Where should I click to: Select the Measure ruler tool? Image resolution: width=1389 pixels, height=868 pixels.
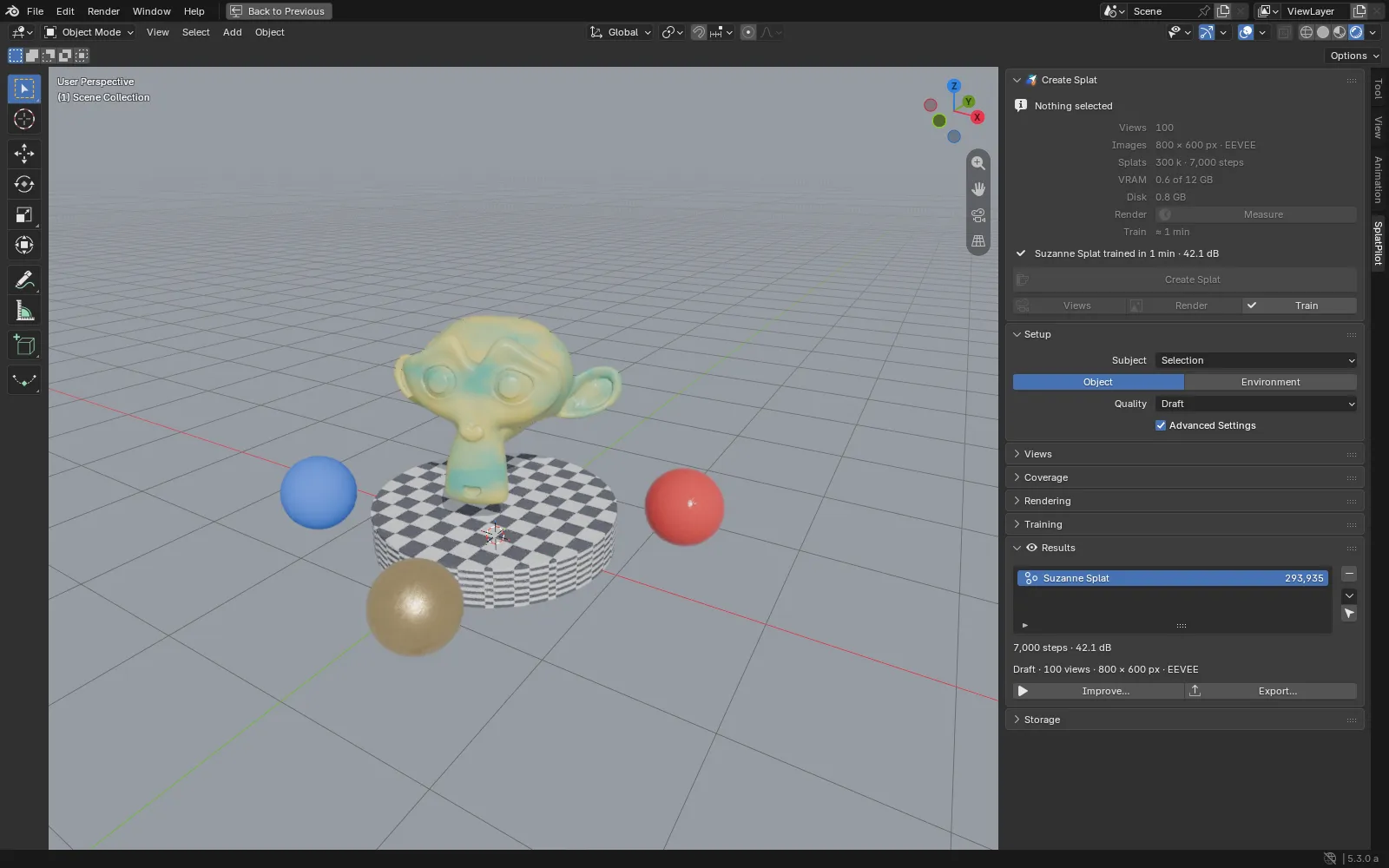24,310
